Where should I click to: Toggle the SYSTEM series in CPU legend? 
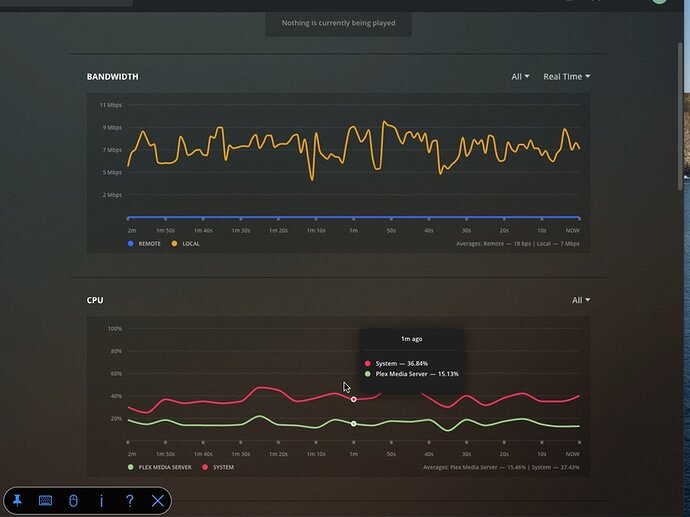point(218,467)
